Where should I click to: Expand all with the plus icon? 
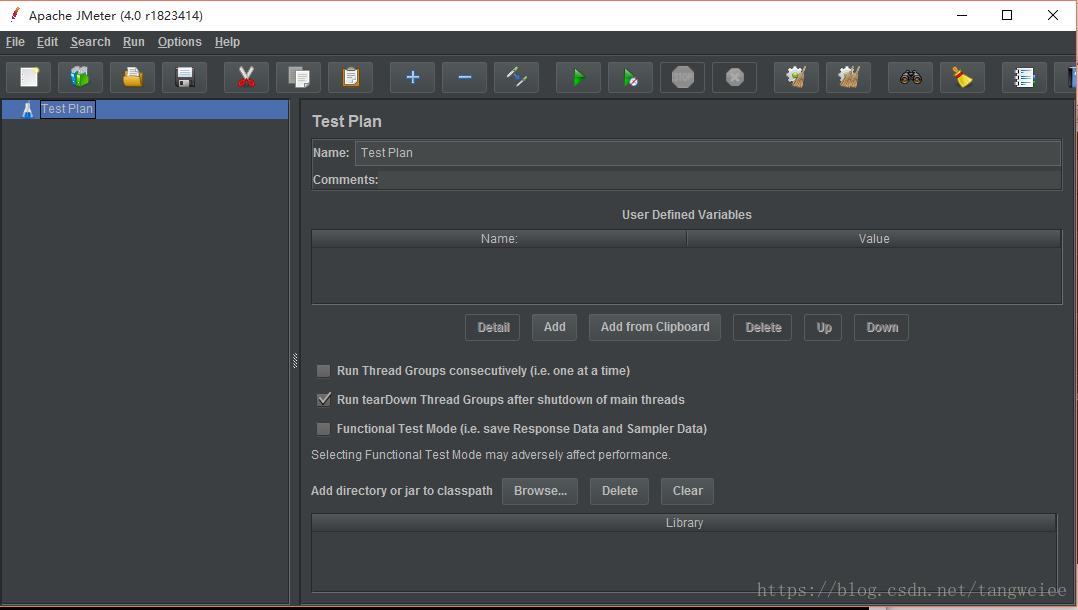point(412,77)
